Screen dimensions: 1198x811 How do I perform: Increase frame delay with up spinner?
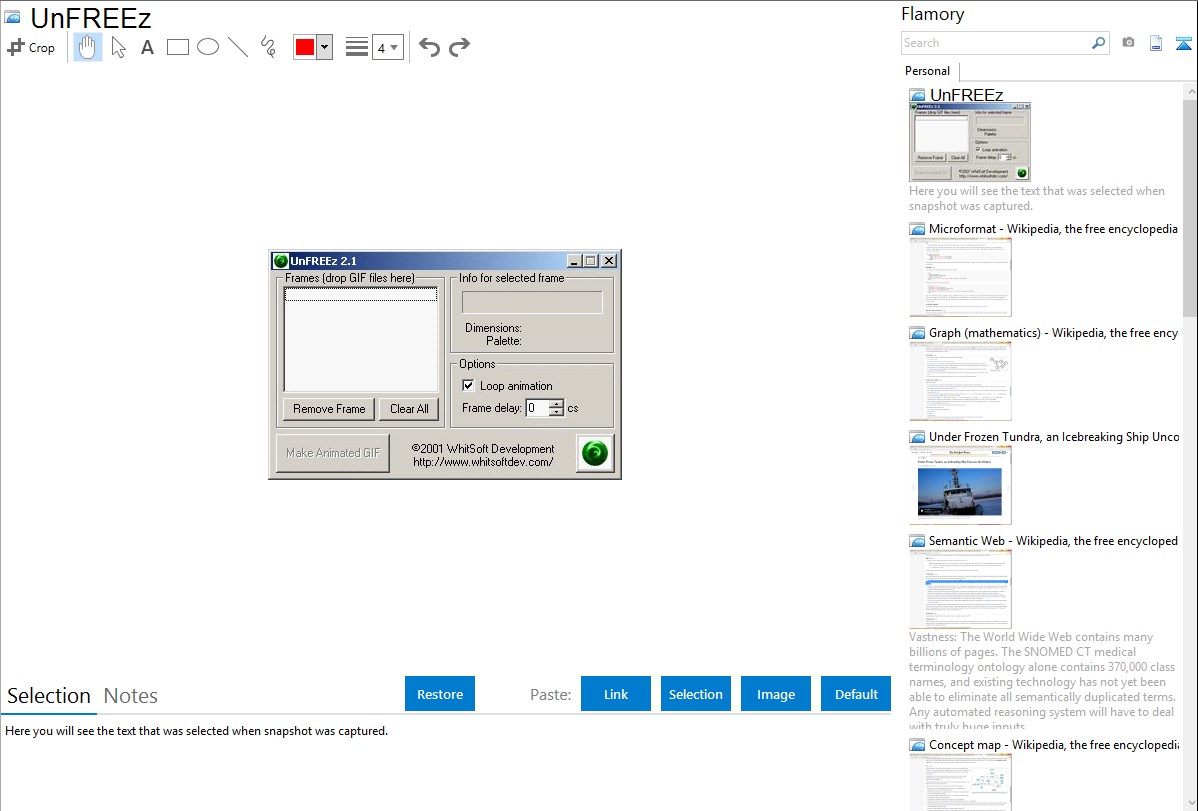pyautogui.click(x=556, y=404)
